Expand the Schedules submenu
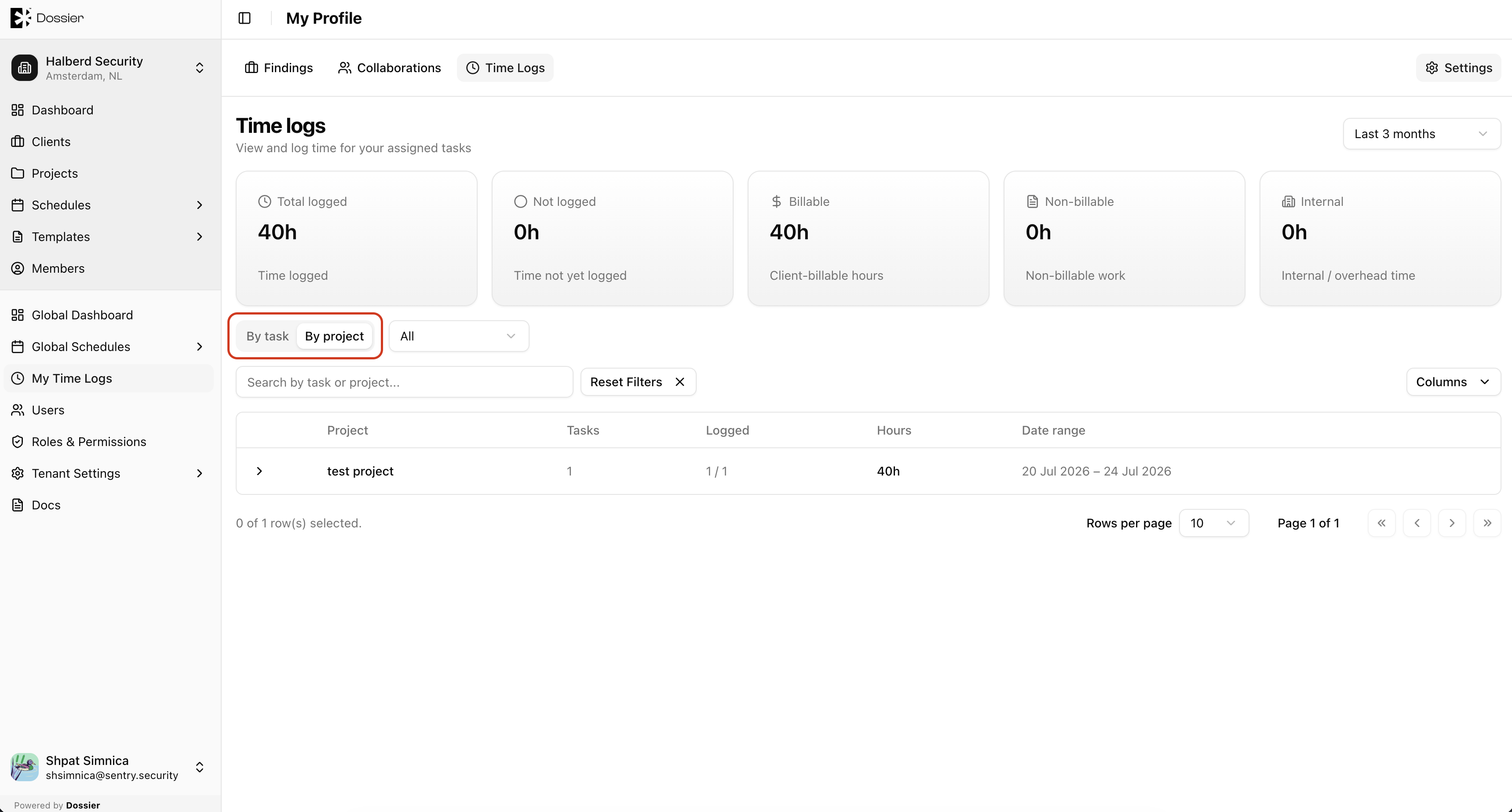The image size is (1512, 812). pos(200,205)
